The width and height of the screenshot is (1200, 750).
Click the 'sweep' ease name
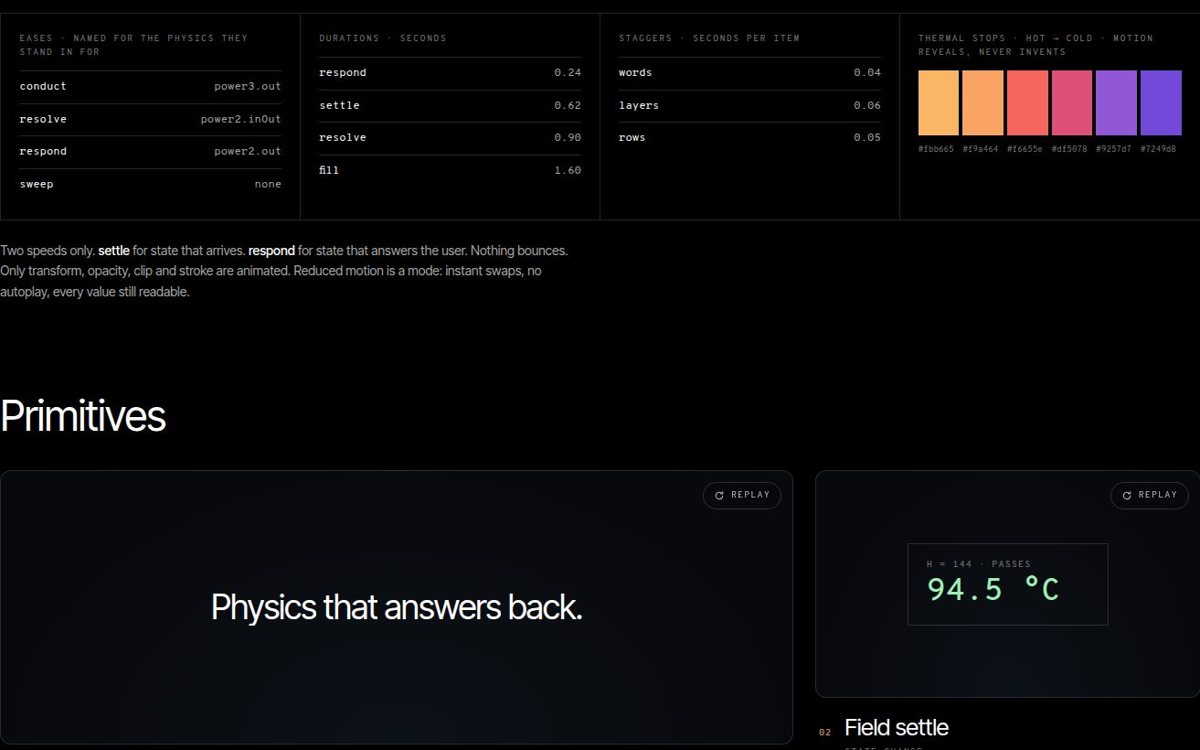(x=37, y=184)
